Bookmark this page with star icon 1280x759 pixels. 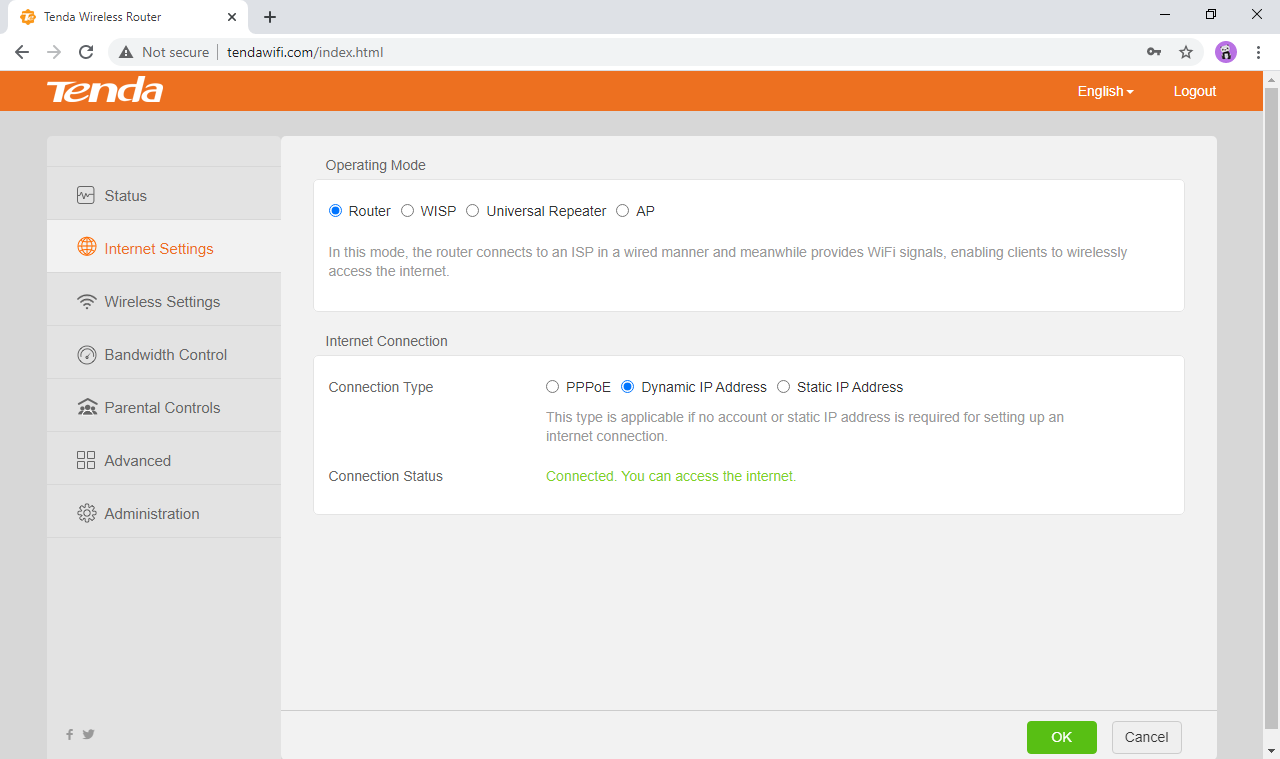(1186, 52)
